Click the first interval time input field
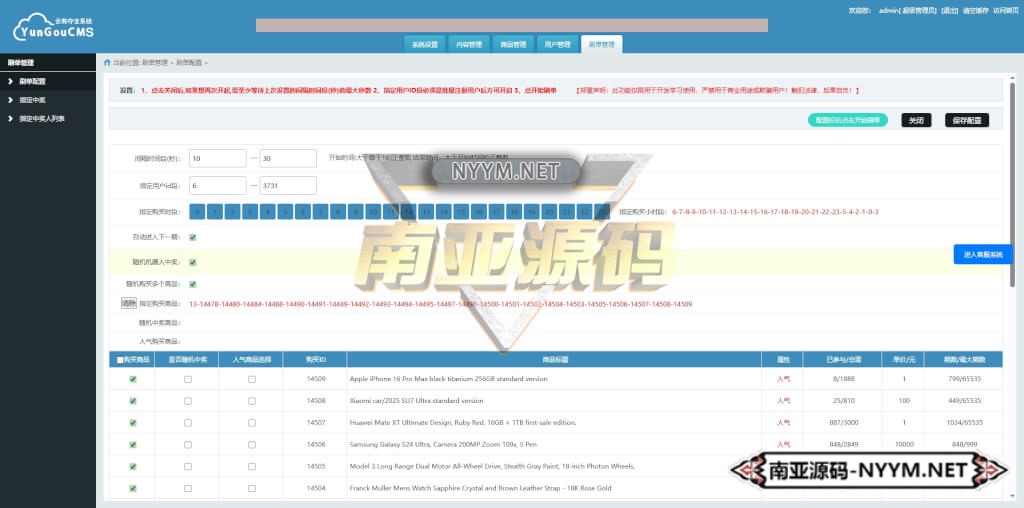The height and width of the screenshot is (508, 1024). coord(217,158)
